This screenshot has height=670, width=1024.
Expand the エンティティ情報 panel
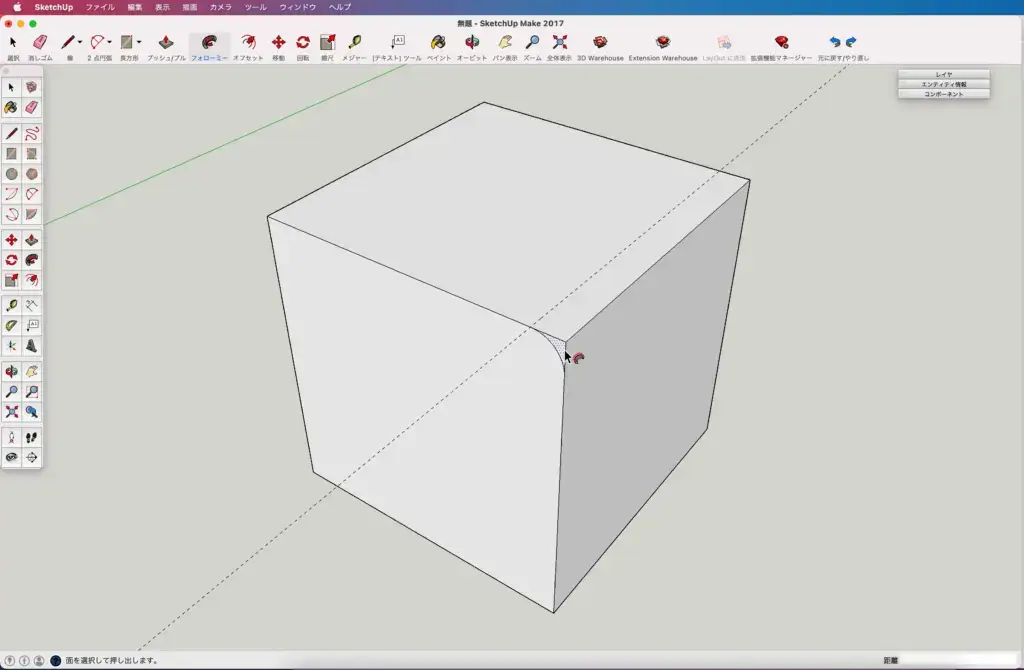tap(944, 84)
